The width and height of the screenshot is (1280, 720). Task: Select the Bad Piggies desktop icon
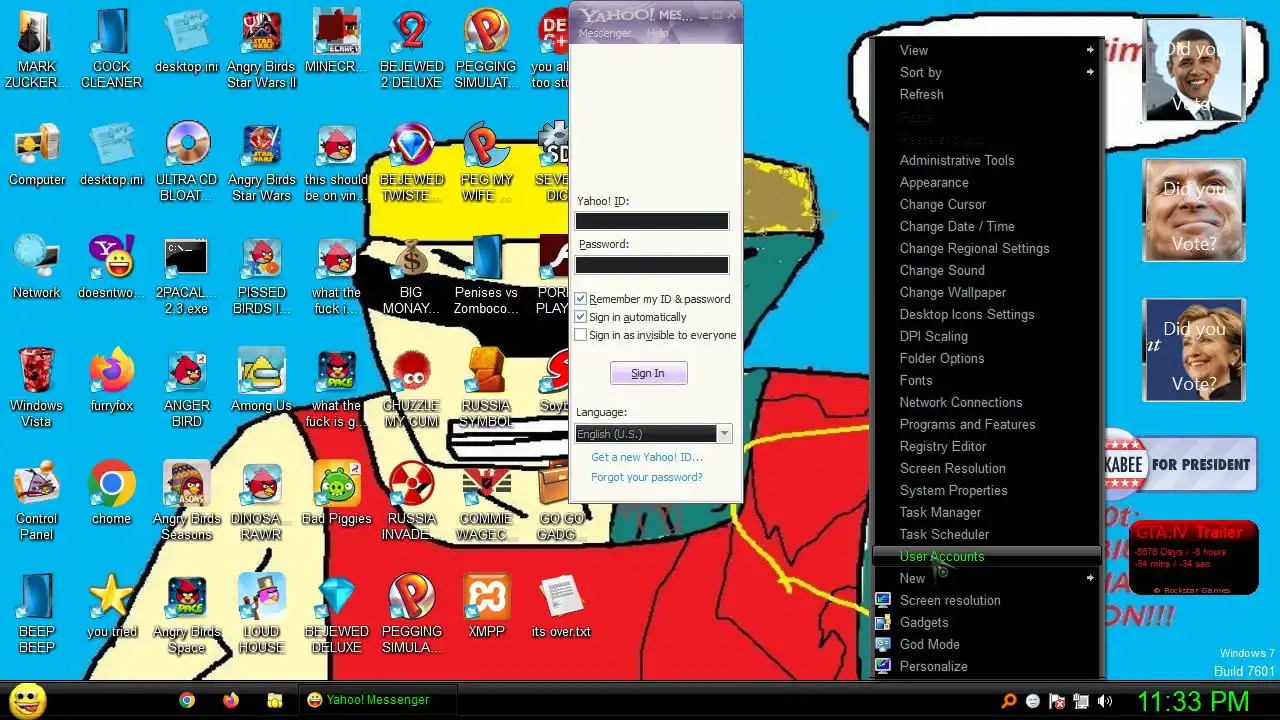click(x=337, y=494)
